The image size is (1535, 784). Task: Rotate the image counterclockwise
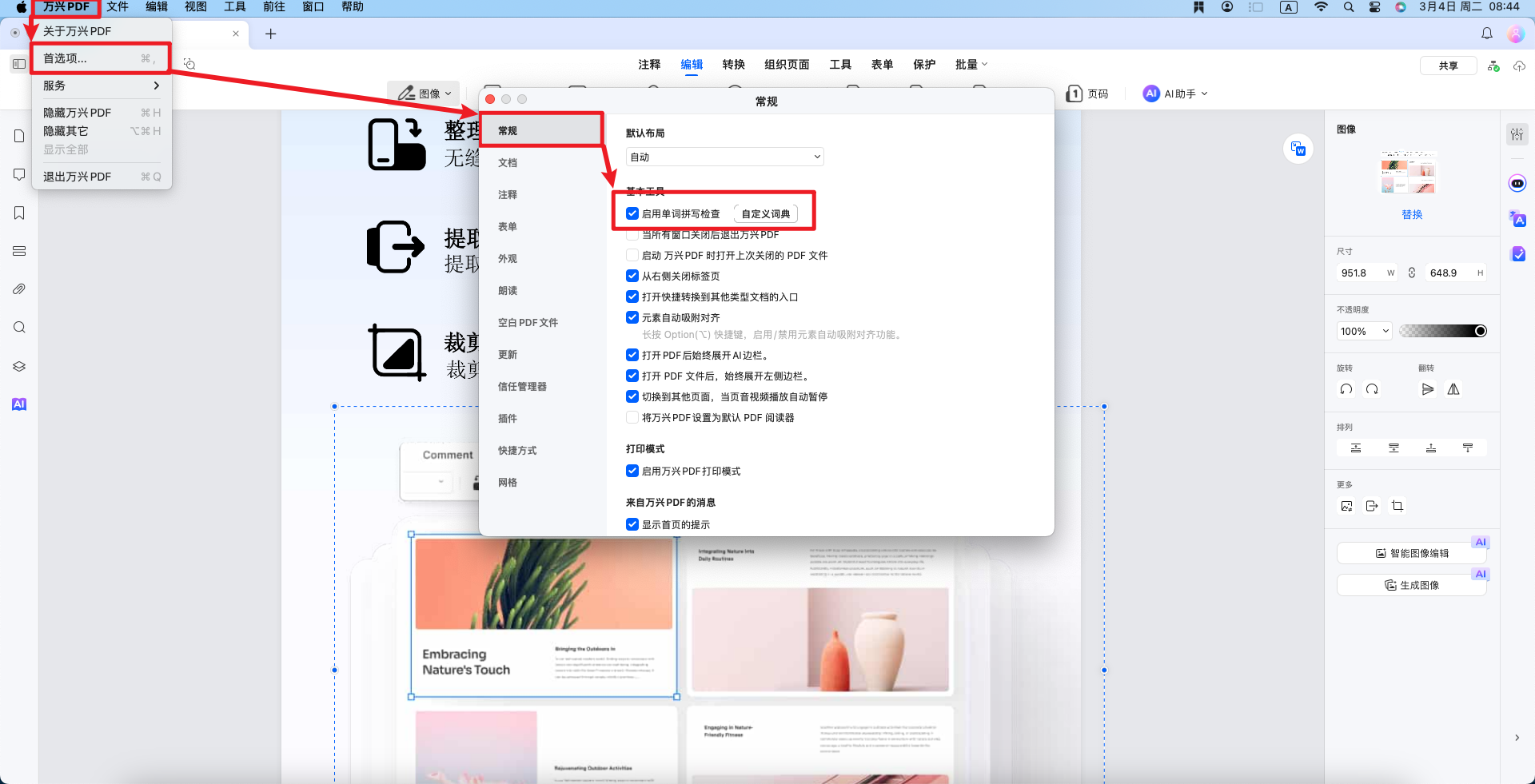[x=1346, y=389]
